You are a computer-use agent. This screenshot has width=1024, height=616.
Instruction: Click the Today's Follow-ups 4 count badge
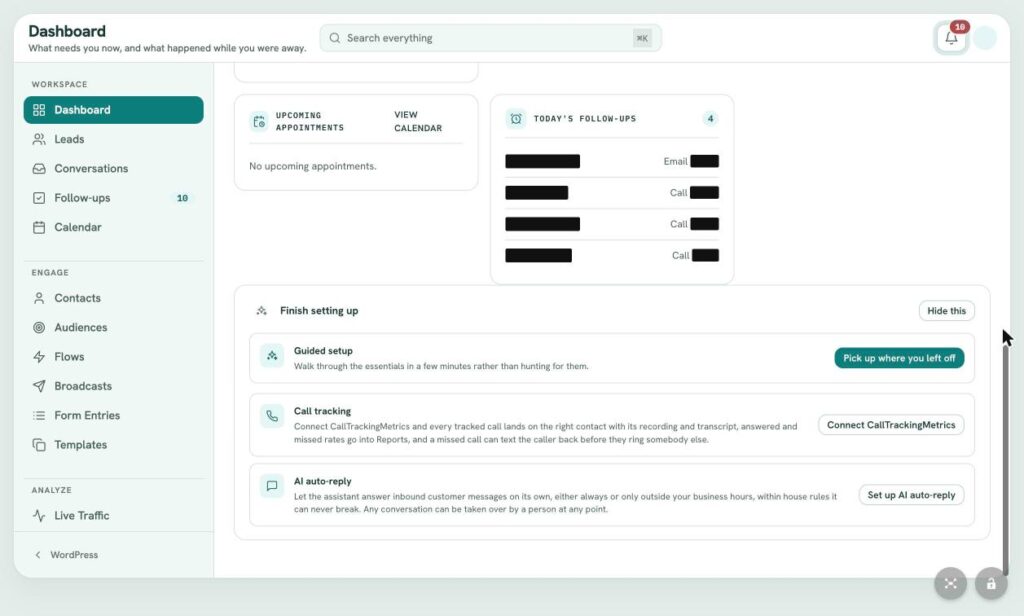710,119
